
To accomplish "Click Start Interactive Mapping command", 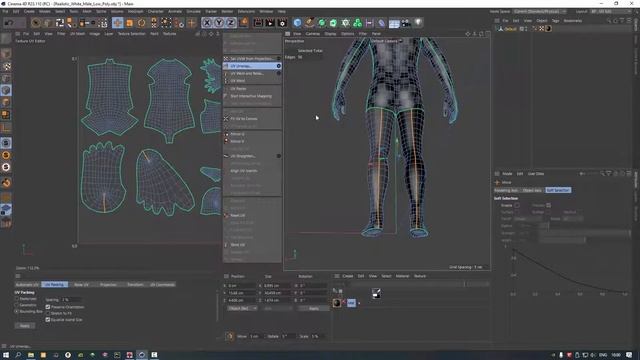I will pyautogui.click(x=252, y=96).
